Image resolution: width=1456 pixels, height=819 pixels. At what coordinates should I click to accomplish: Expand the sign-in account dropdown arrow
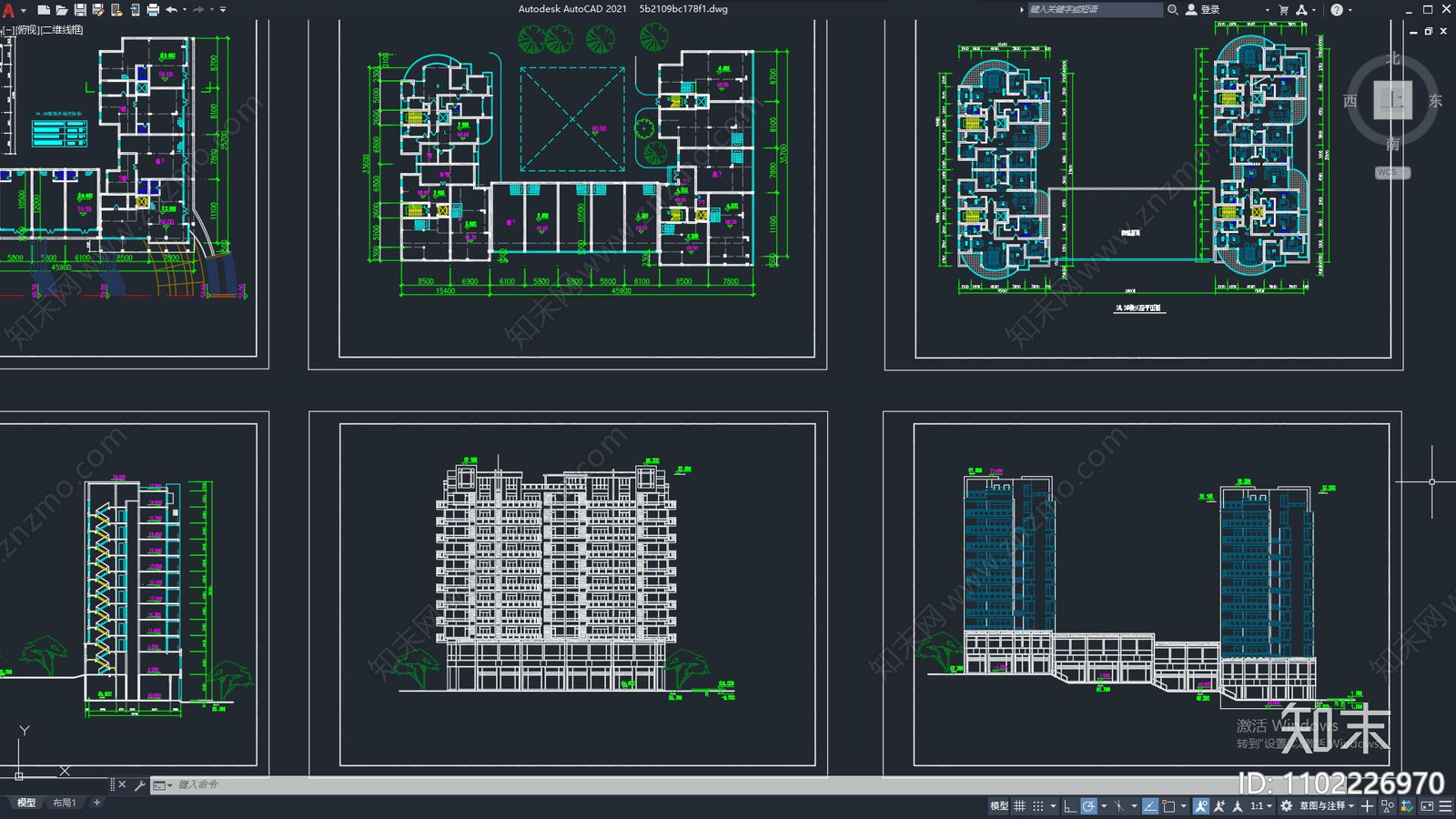pos(1268,10)
